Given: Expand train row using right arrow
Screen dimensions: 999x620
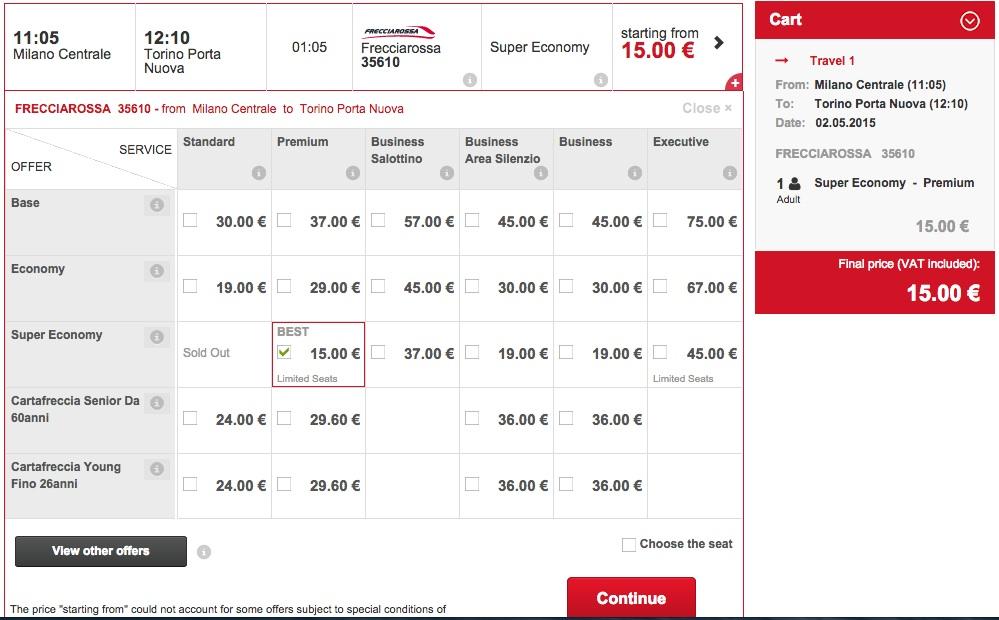Looking at the screenshot, I should (718, 43).
